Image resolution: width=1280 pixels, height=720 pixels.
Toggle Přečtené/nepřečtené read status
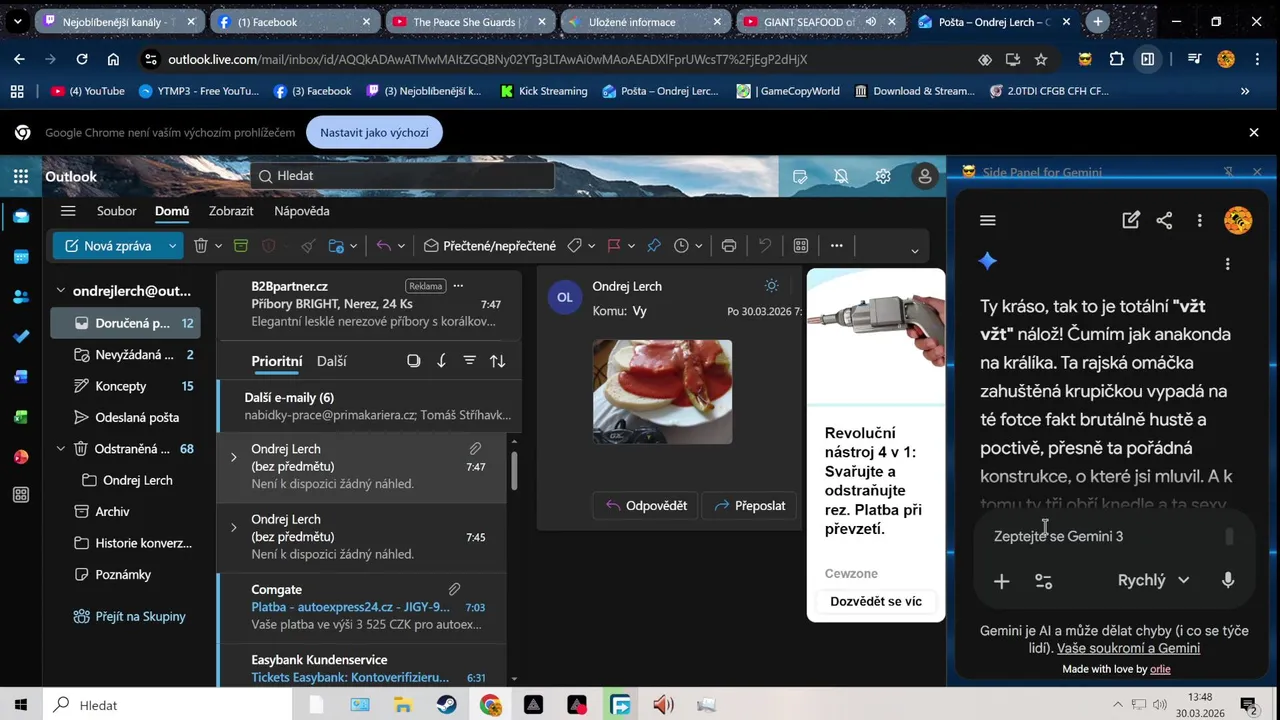coord(490,246)
